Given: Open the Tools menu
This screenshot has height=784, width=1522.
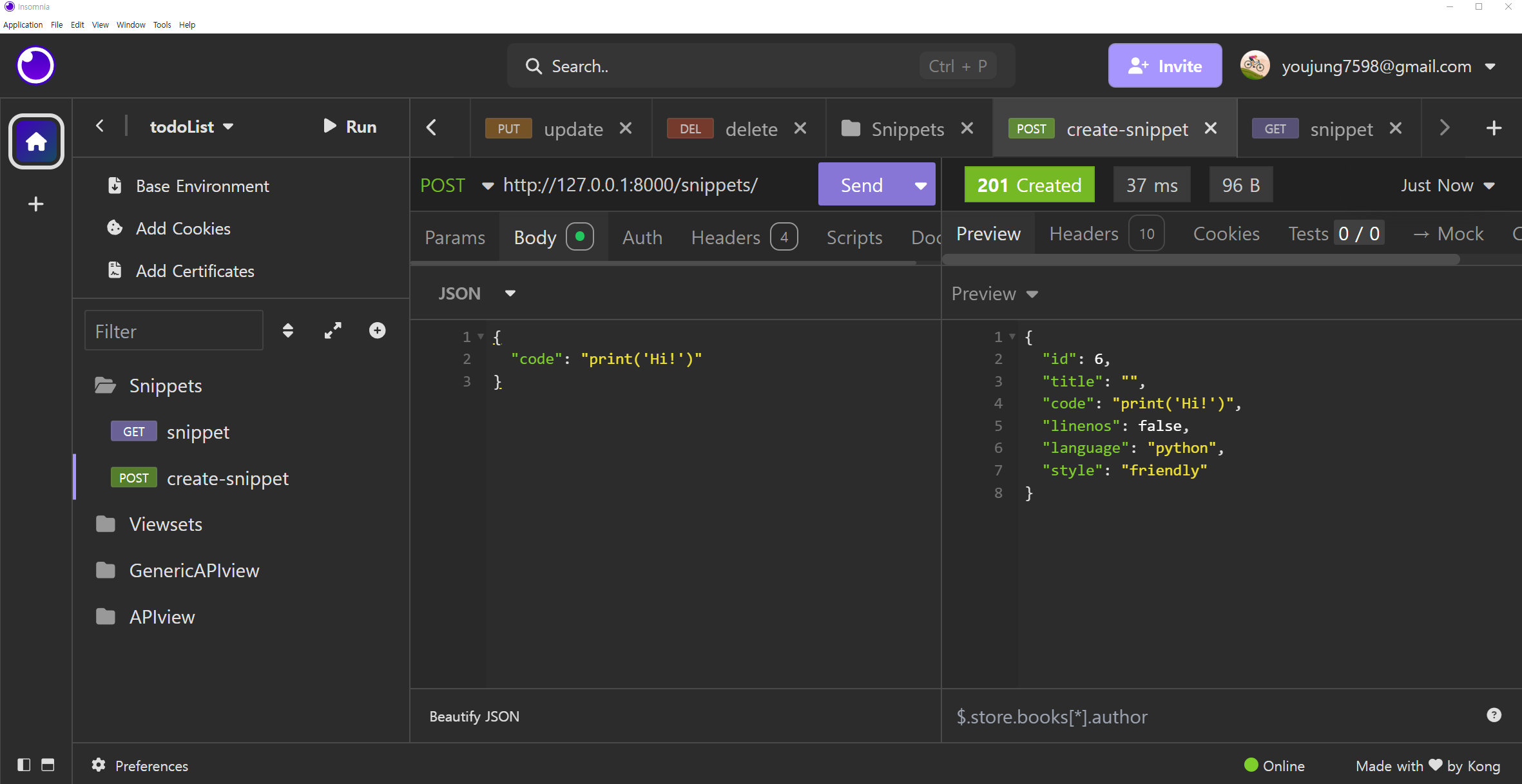Looking at the screenshot, I should pyautogui.click(x=162, y=24).
